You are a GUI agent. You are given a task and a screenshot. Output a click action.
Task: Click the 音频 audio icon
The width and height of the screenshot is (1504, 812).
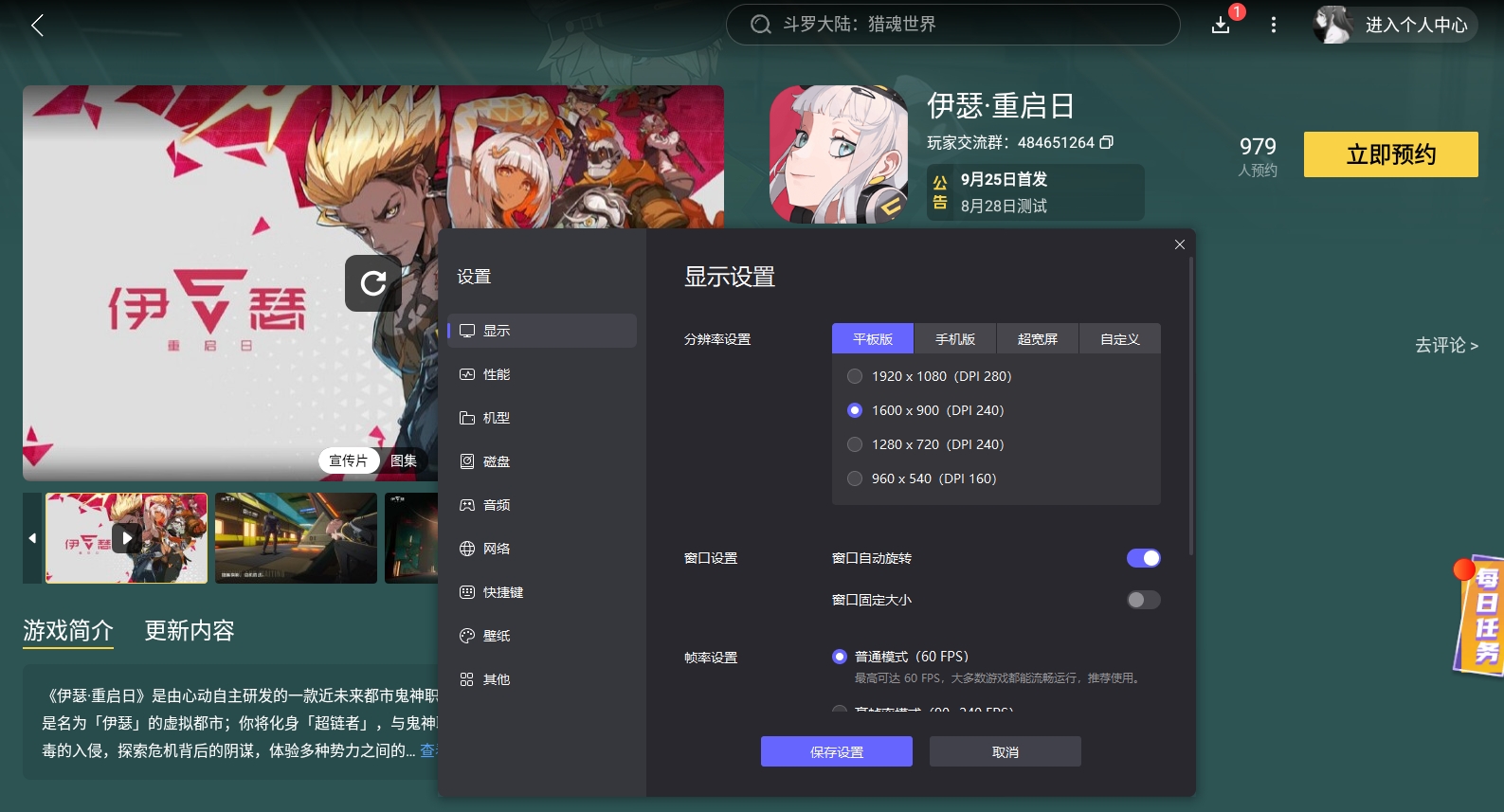[467, 505]
